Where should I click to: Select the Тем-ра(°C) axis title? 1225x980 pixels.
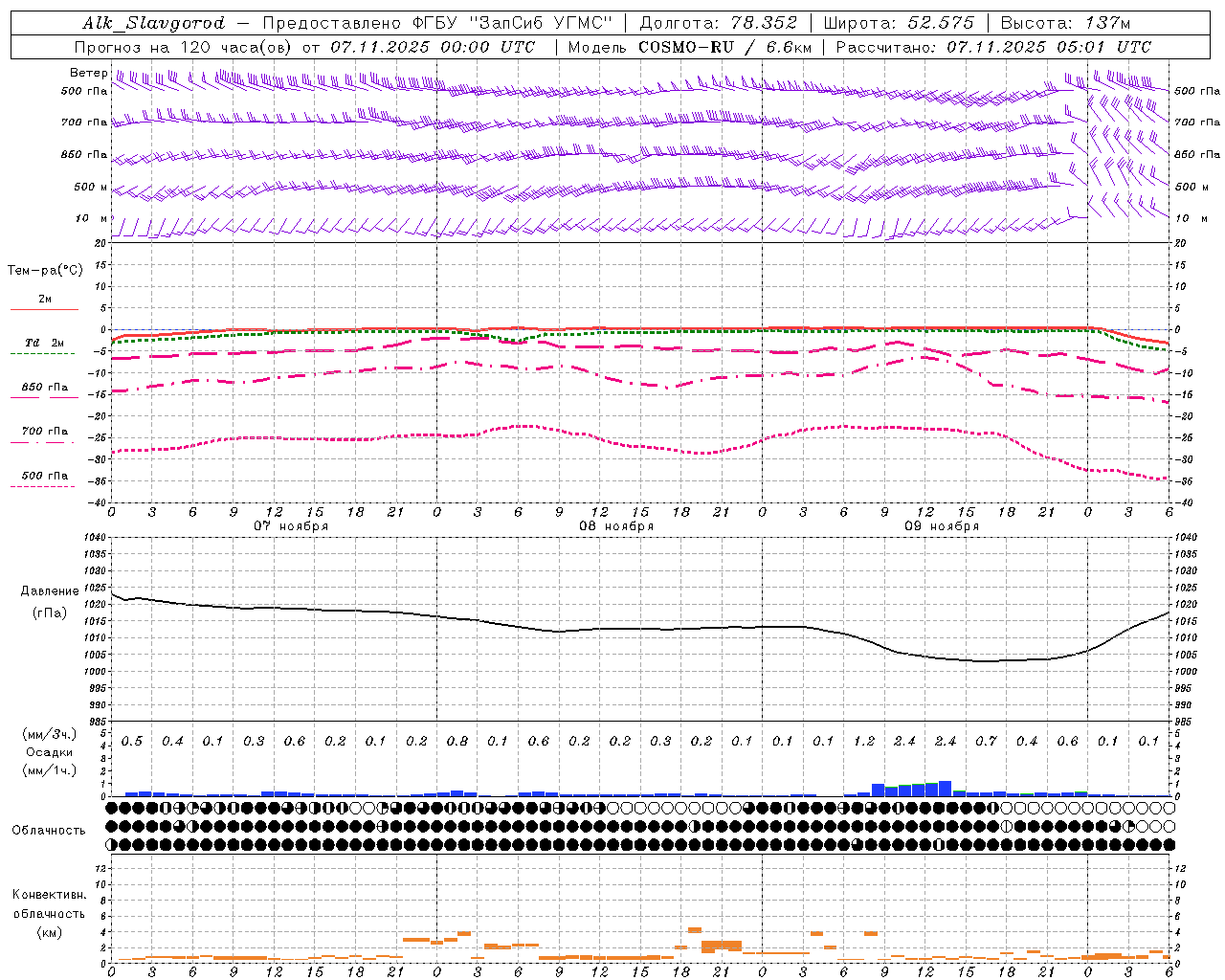point(45,271)
